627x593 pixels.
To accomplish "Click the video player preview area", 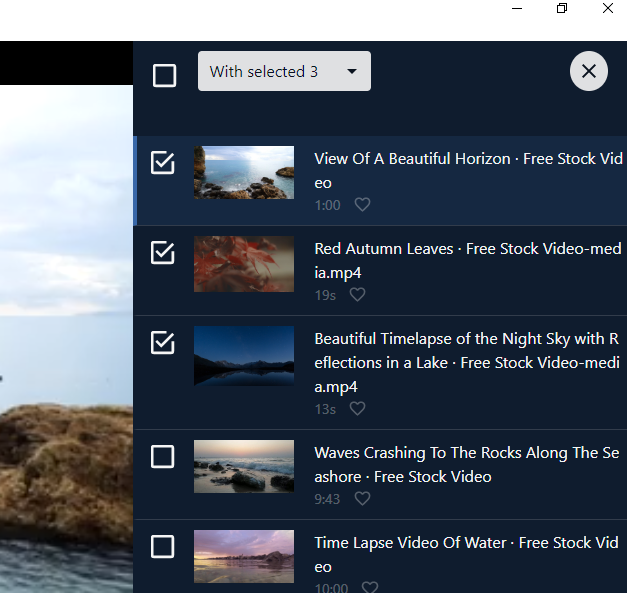I will 66,339.
